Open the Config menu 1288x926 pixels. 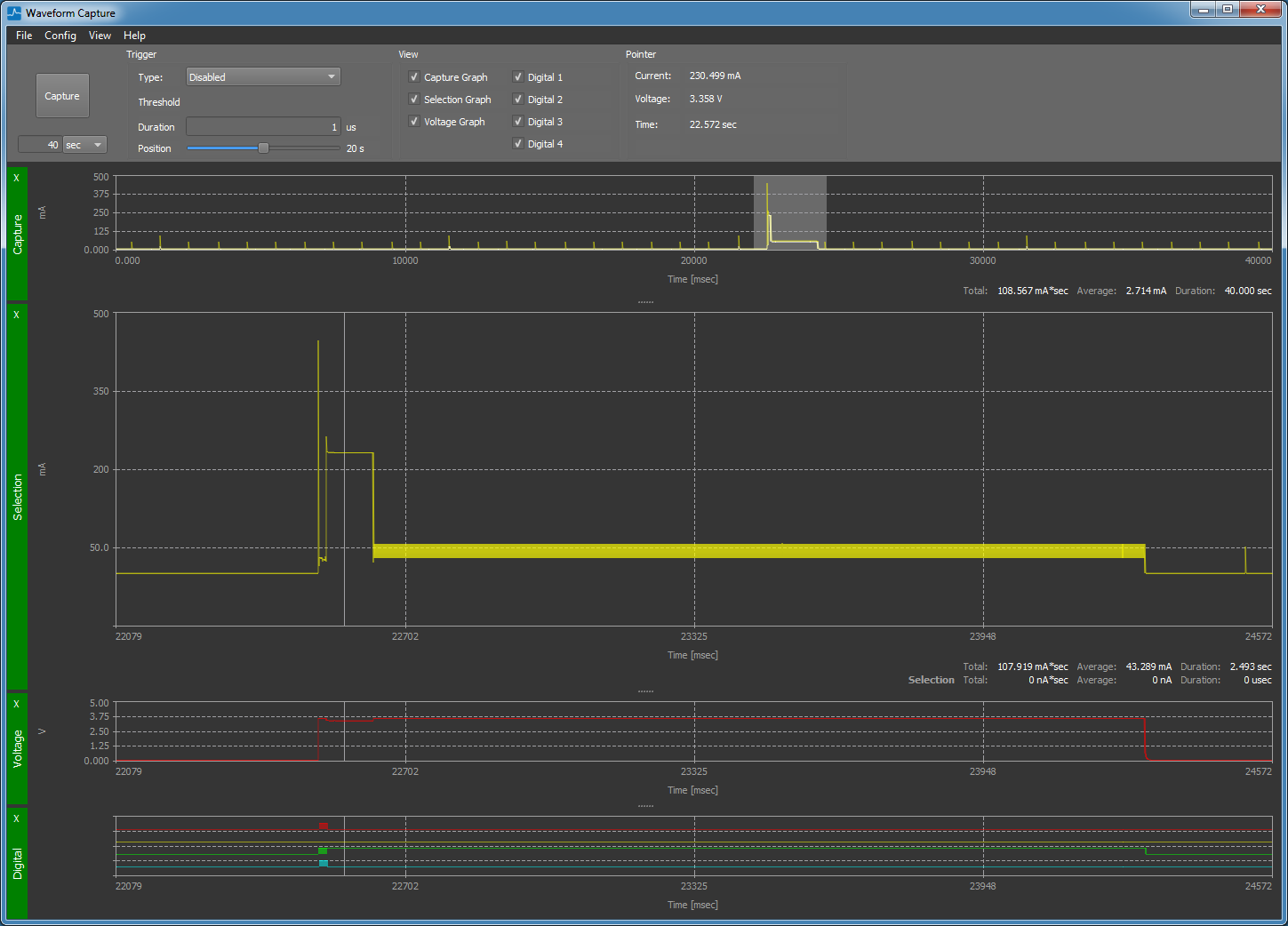[x=60, y=36]
